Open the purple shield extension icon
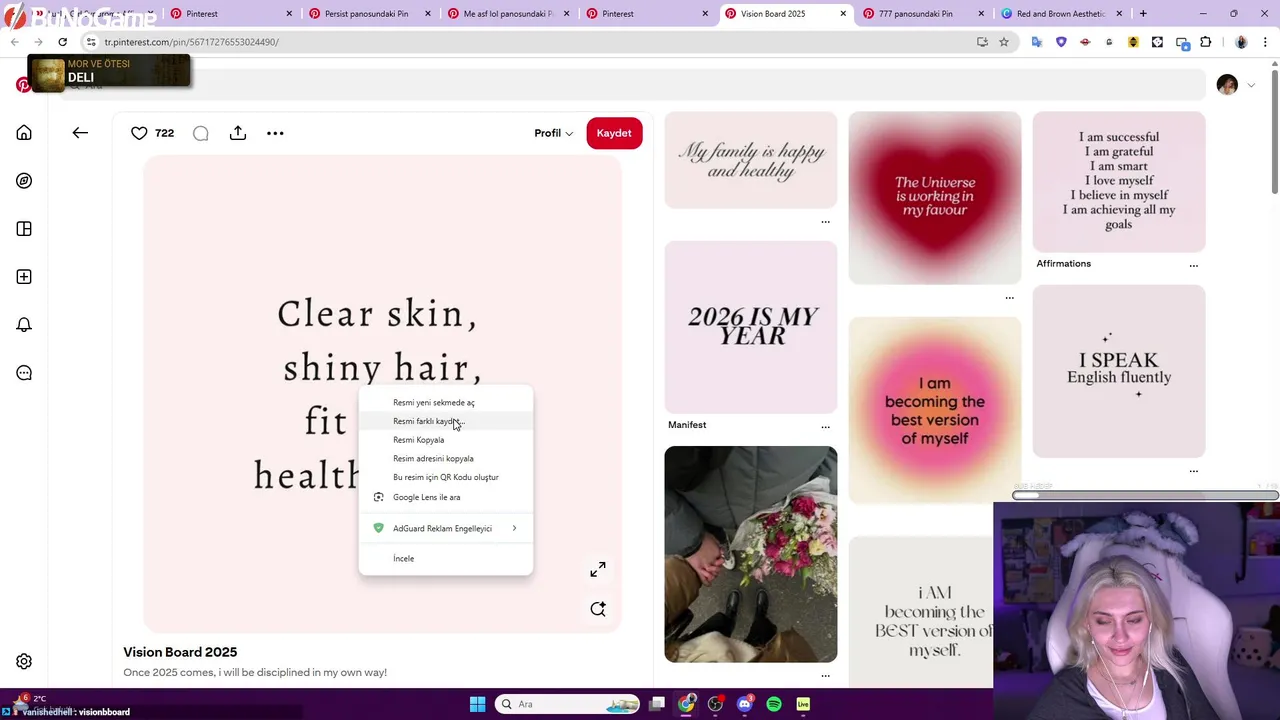This screenshot has width=1280, height=720. 1061,42
